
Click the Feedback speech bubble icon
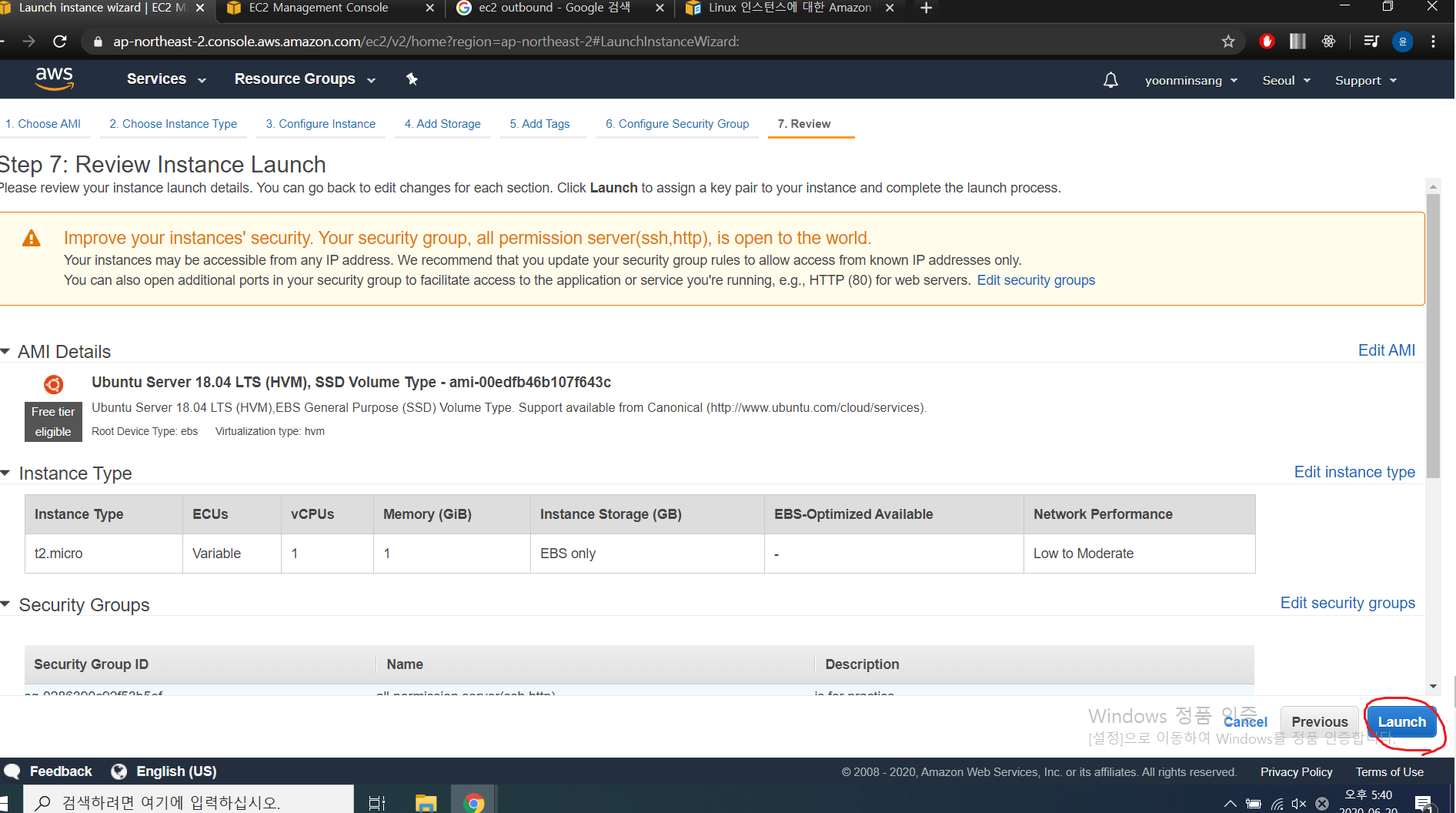(x=12, y=771)
